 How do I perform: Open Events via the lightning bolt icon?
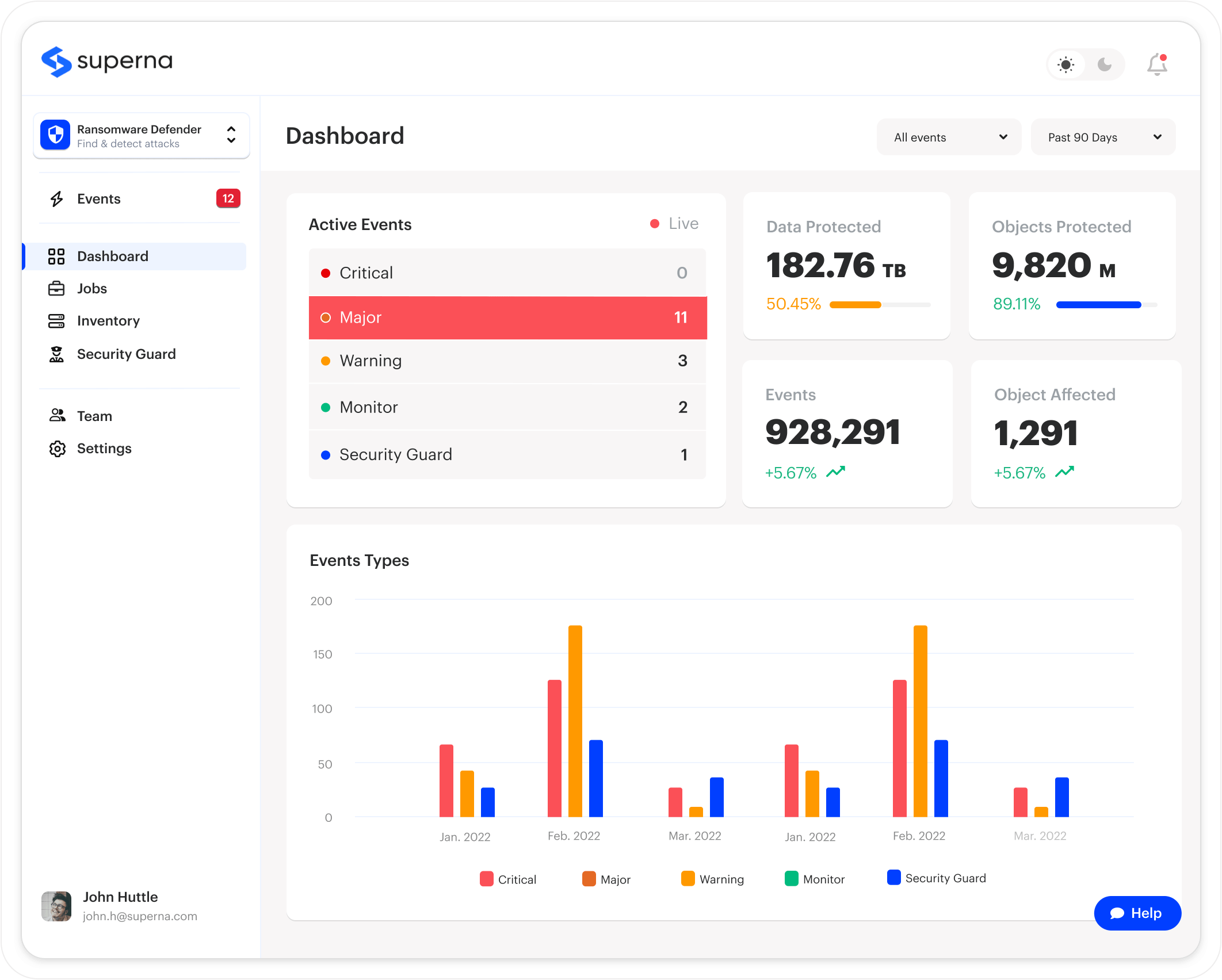[x=56, y=199]
